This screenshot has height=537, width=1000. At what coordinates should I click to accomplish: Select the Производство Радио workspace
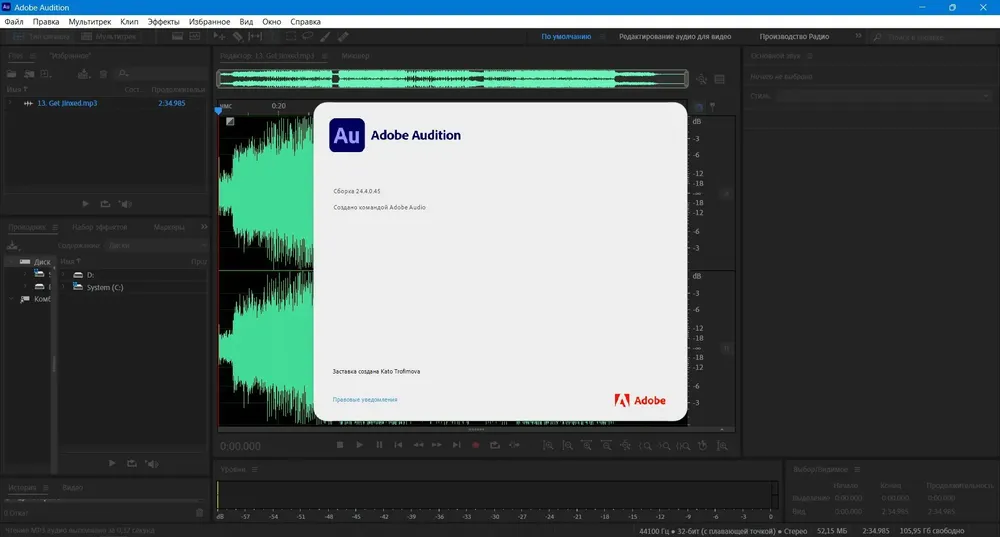pyautogui.click(x=794, y=37)
